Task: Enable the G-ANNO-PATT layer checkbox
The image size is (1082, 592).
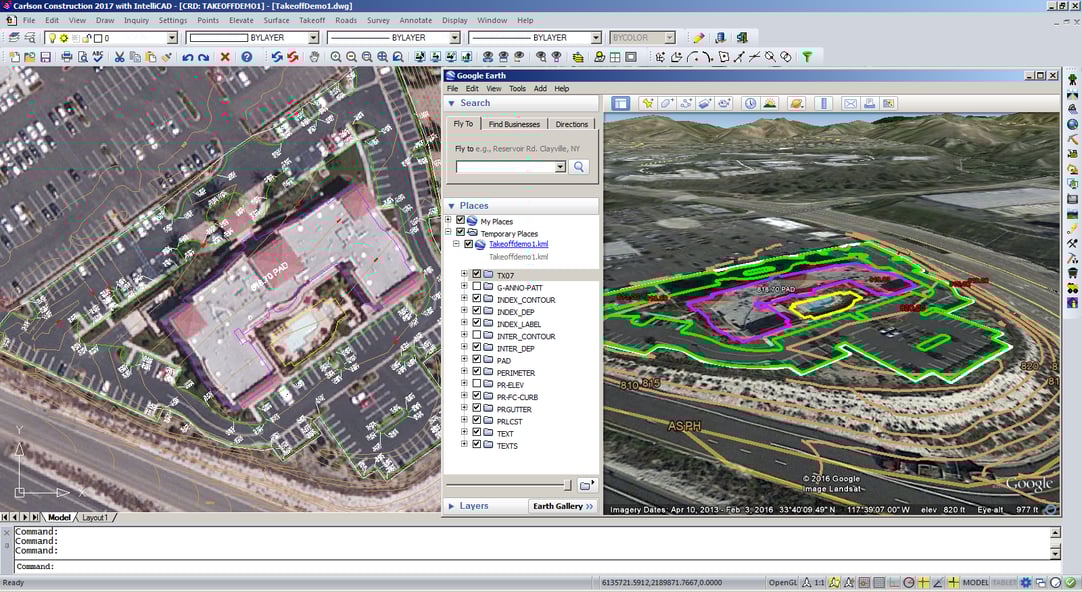Action: click(477, 286)
